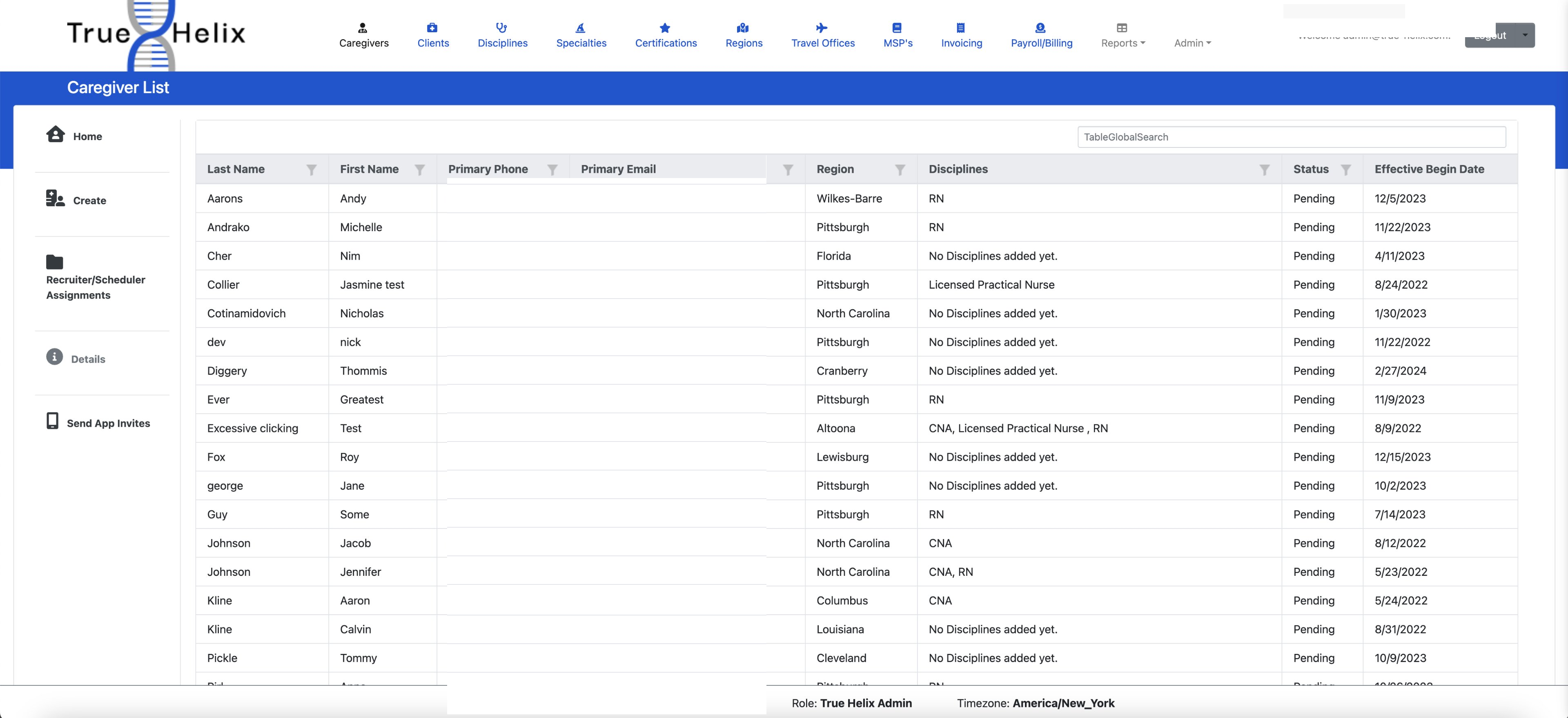Viewport: 1568px width, 718px height.
Task: Click the Disciplines stethoscope icon
Action: 501,28
